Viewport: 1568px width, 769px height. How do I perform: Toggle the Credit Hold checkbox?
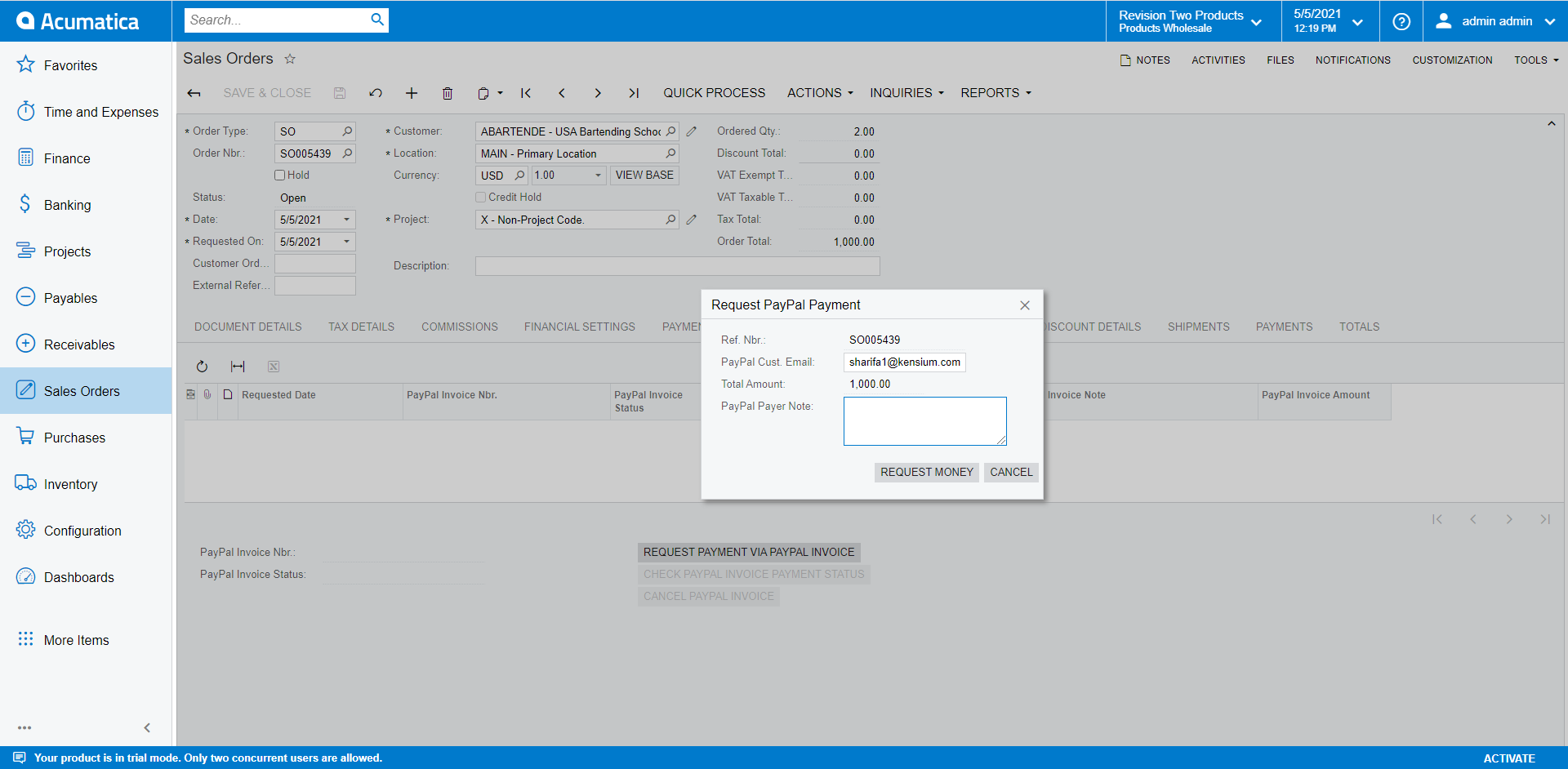[481, 197]
